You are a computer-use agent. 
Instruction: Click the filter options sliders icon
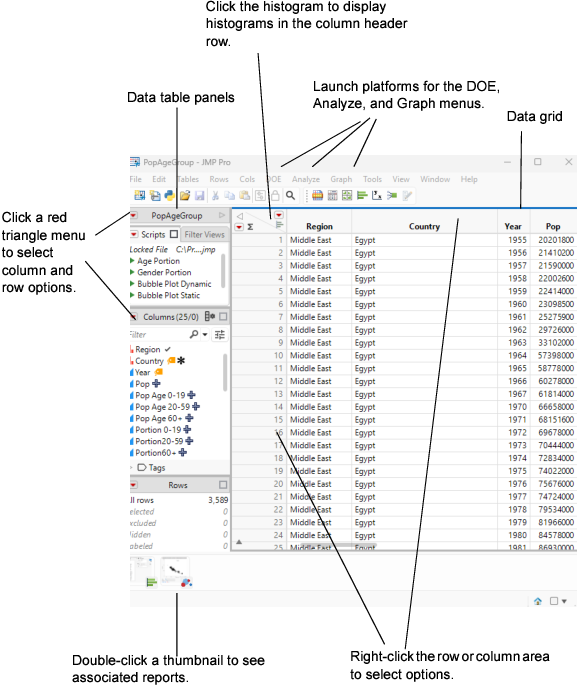point(220,335)
